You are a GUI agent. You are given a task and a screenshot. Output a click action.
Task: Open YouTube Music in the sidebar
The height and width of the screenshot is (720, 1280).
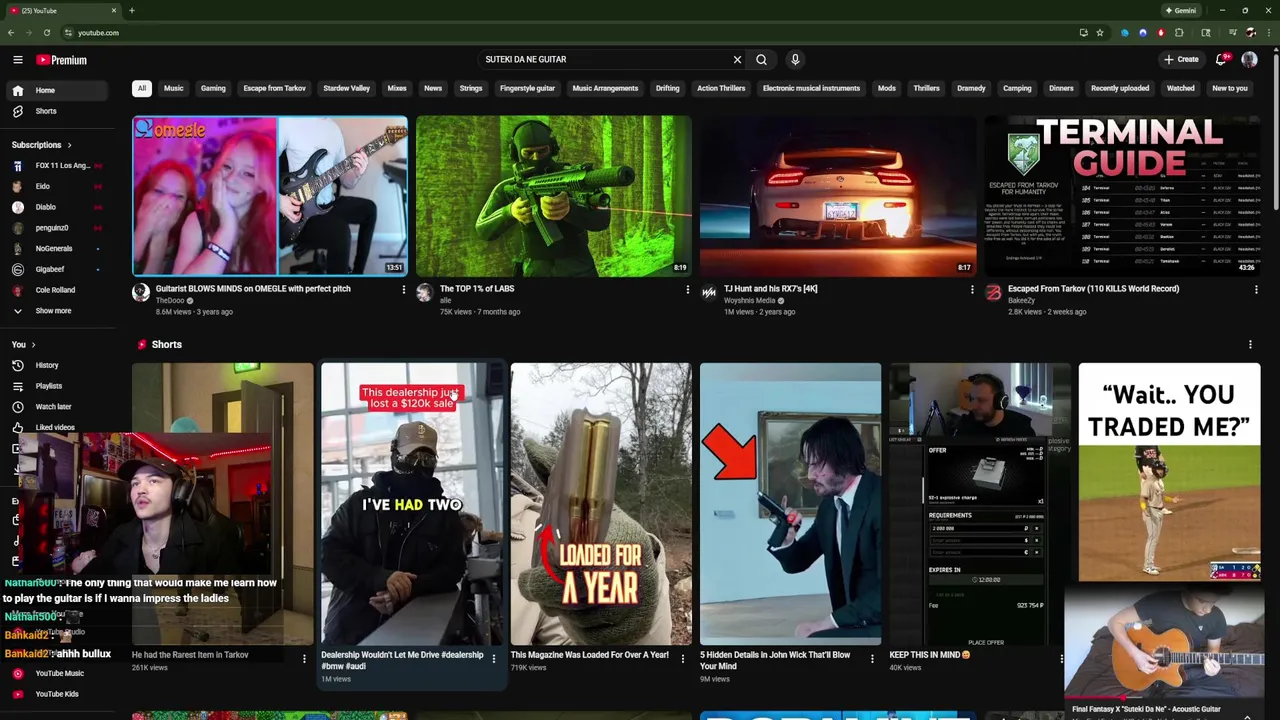[x=58, y=673]
